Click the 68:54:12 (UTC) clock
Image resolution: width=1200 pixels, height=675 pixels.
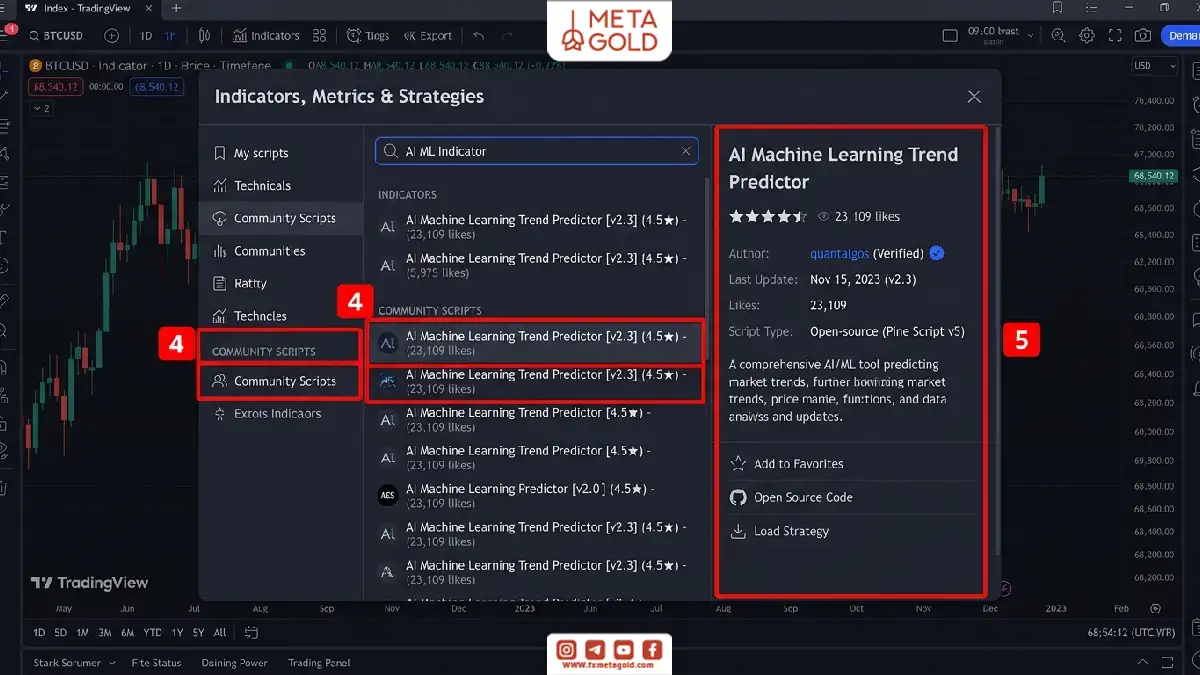1131,633
